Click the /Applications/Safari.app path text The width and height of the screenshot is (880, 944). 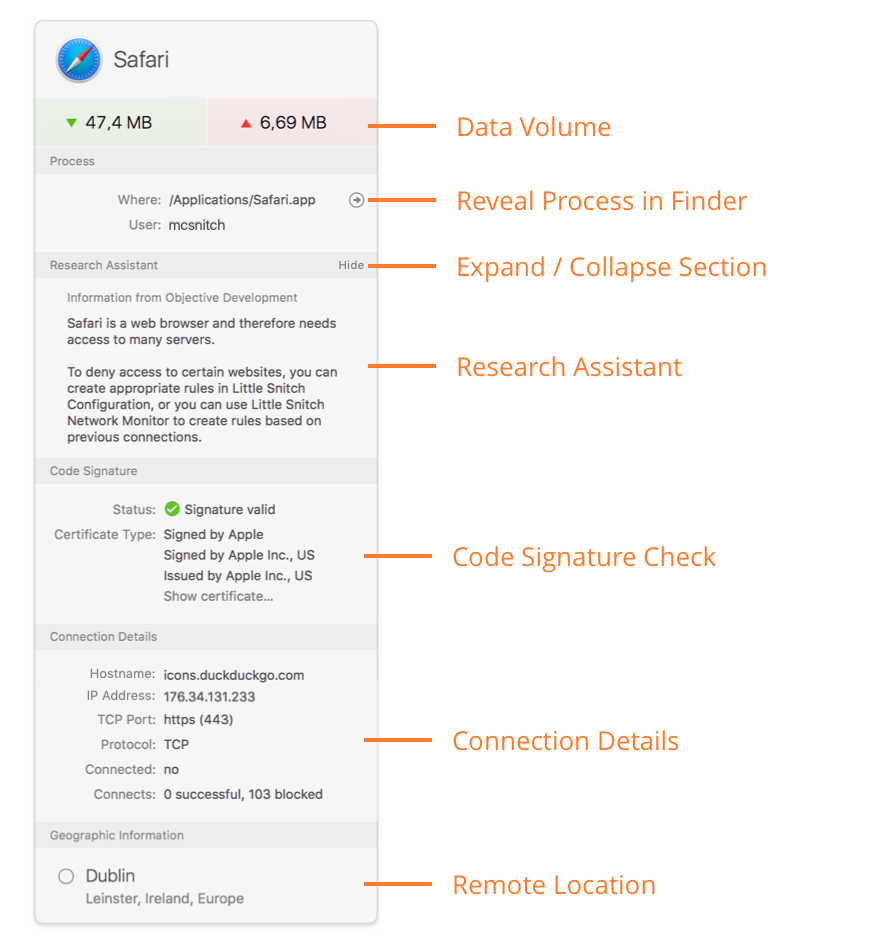pyautogui.click(x=242, y=200)
